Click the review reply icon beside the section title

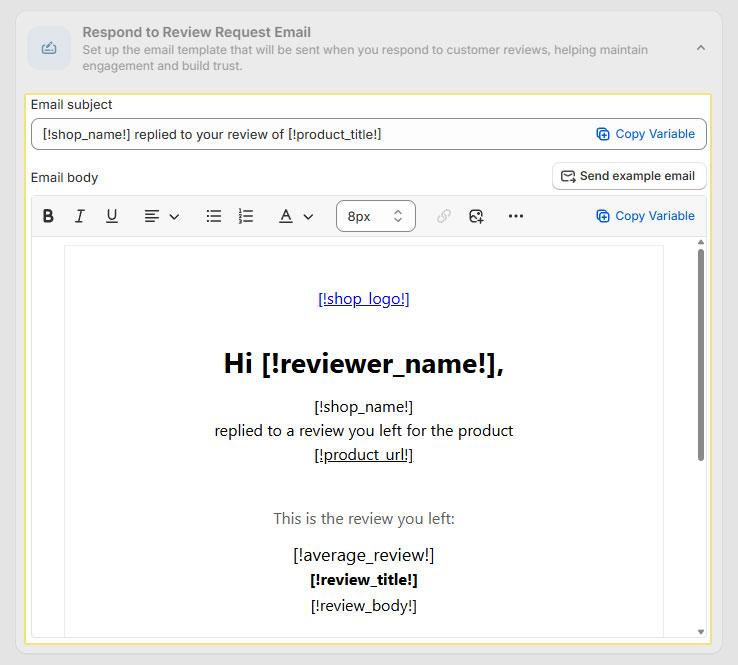coord(49,48)
